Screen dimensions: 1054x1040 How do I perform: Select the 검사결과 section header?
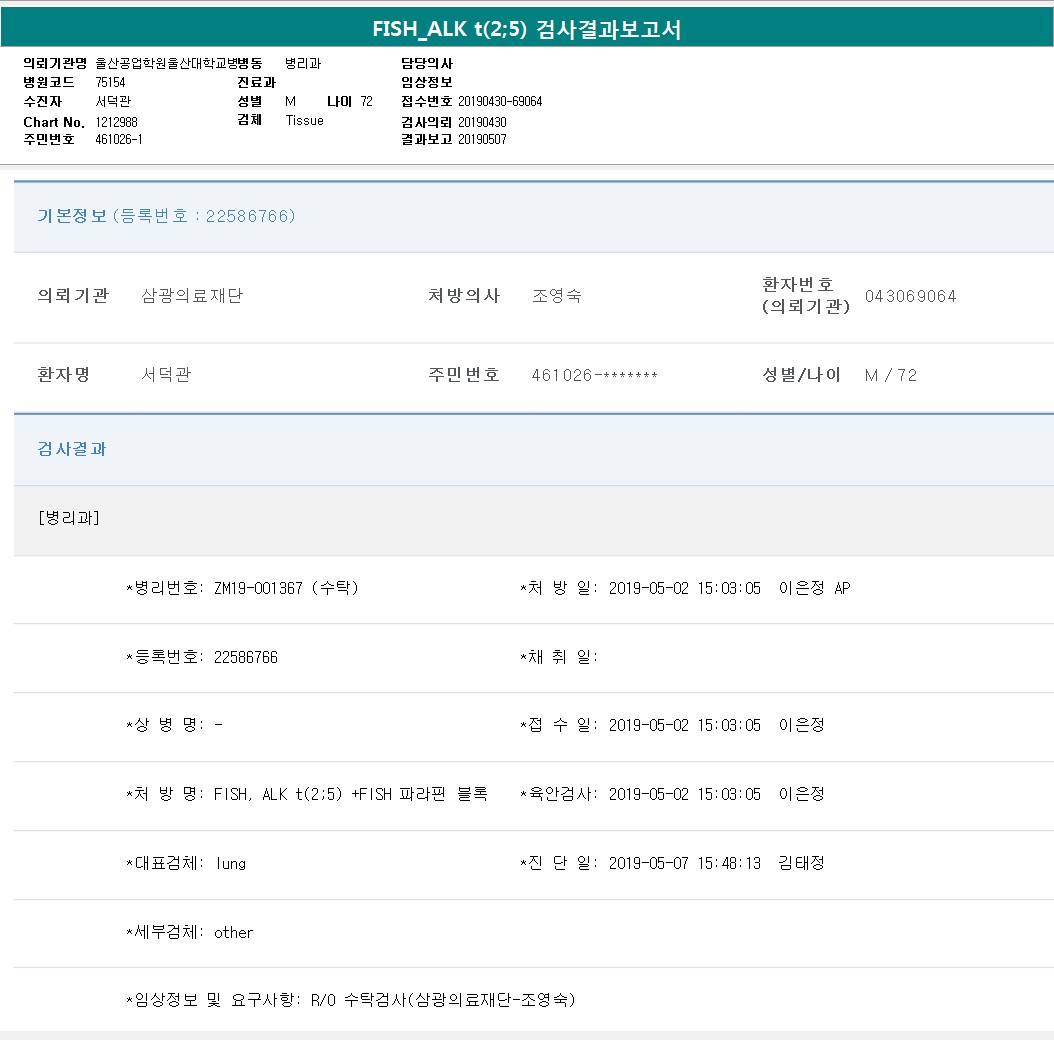click(72, 449)
